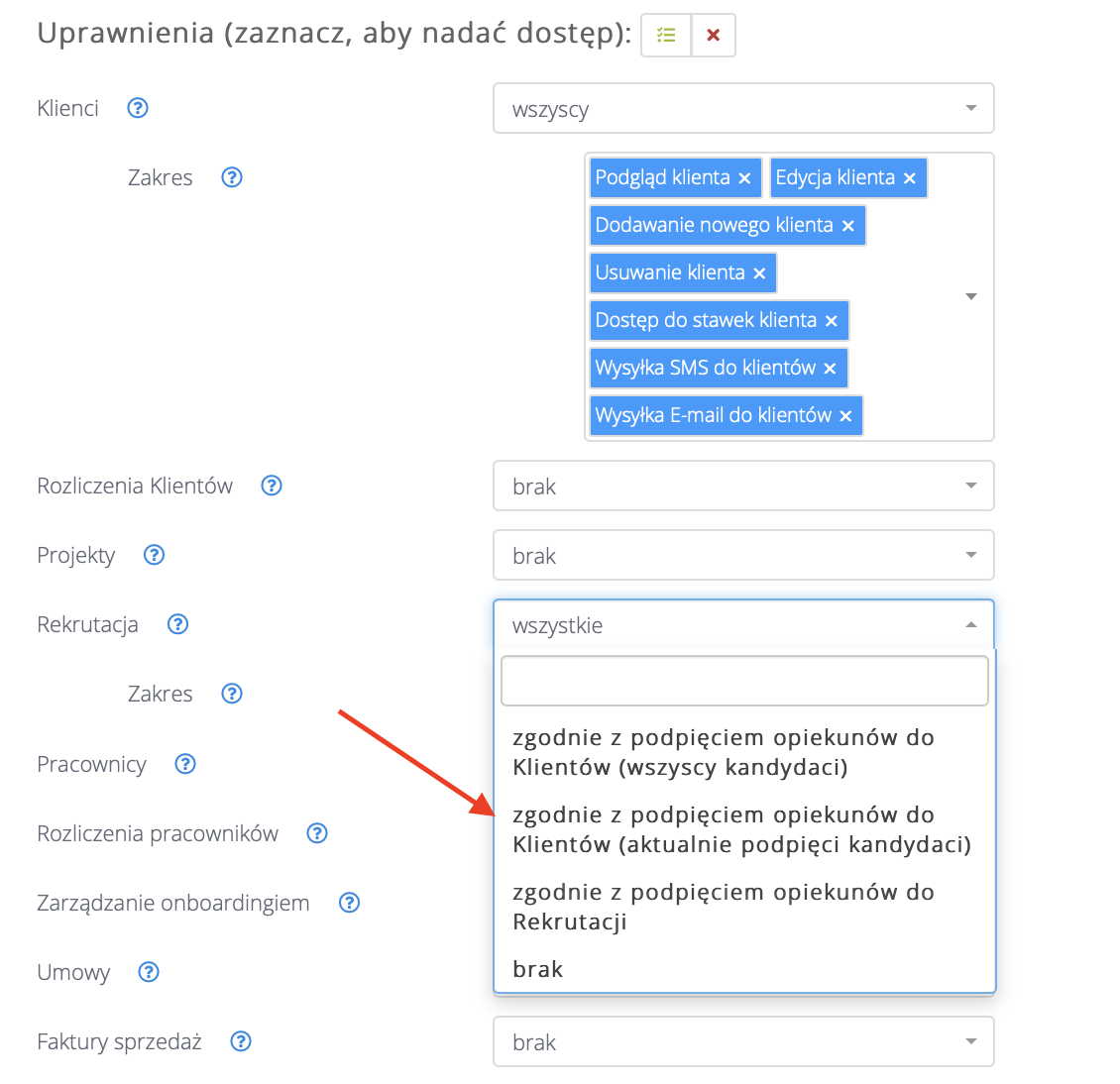This screenshot has width=1120, height=1084.
Task: Click help icon beside Rozliczenia Klientów
Action: click(272, 486)
